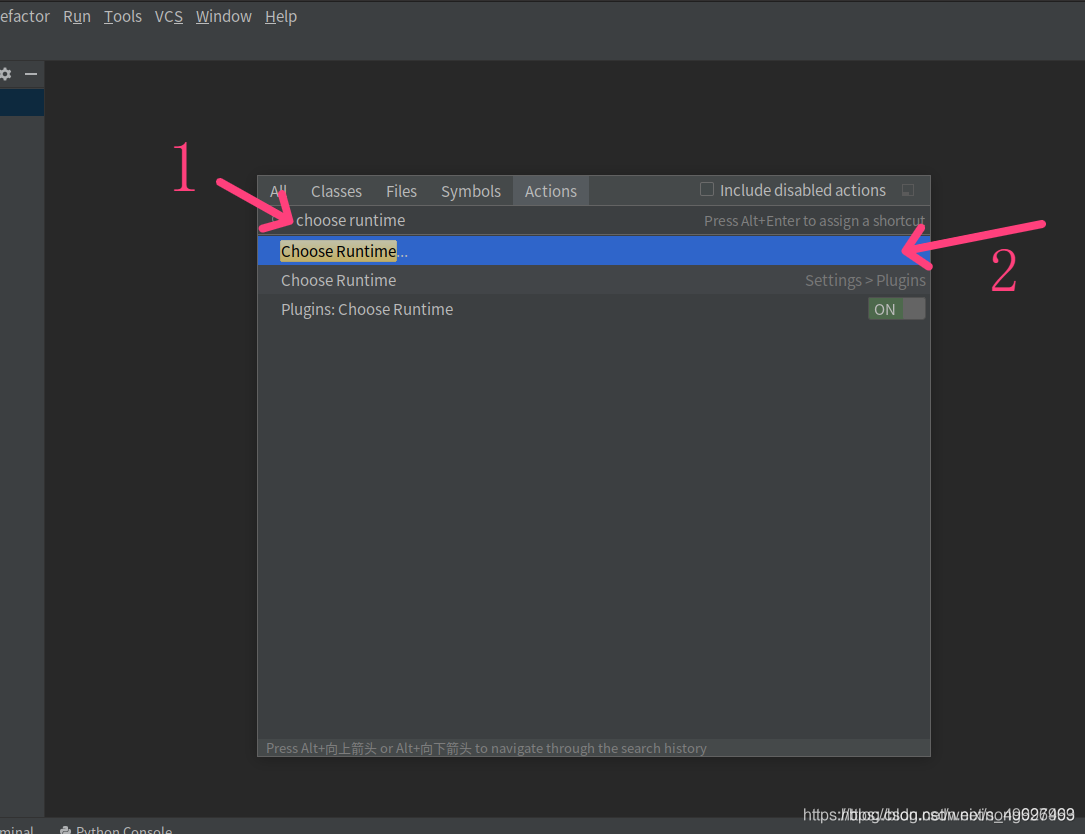1085x834 pixels.
Task: Switch to the All tab in search popup
Action: (278, 191)
